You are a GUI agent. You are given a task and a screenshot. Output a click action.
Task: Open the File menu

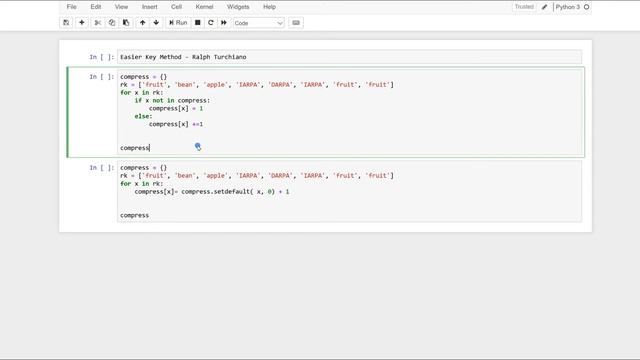coord(71,7)
